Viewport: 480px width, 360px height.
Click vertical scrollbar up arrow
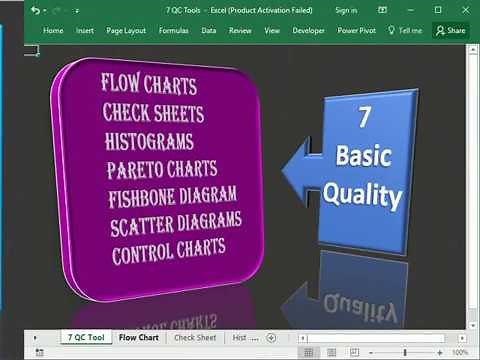(473, 50)
